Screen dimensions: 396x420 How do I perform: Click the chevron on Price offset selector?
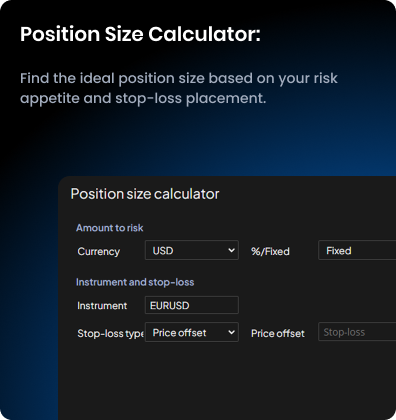231,332
